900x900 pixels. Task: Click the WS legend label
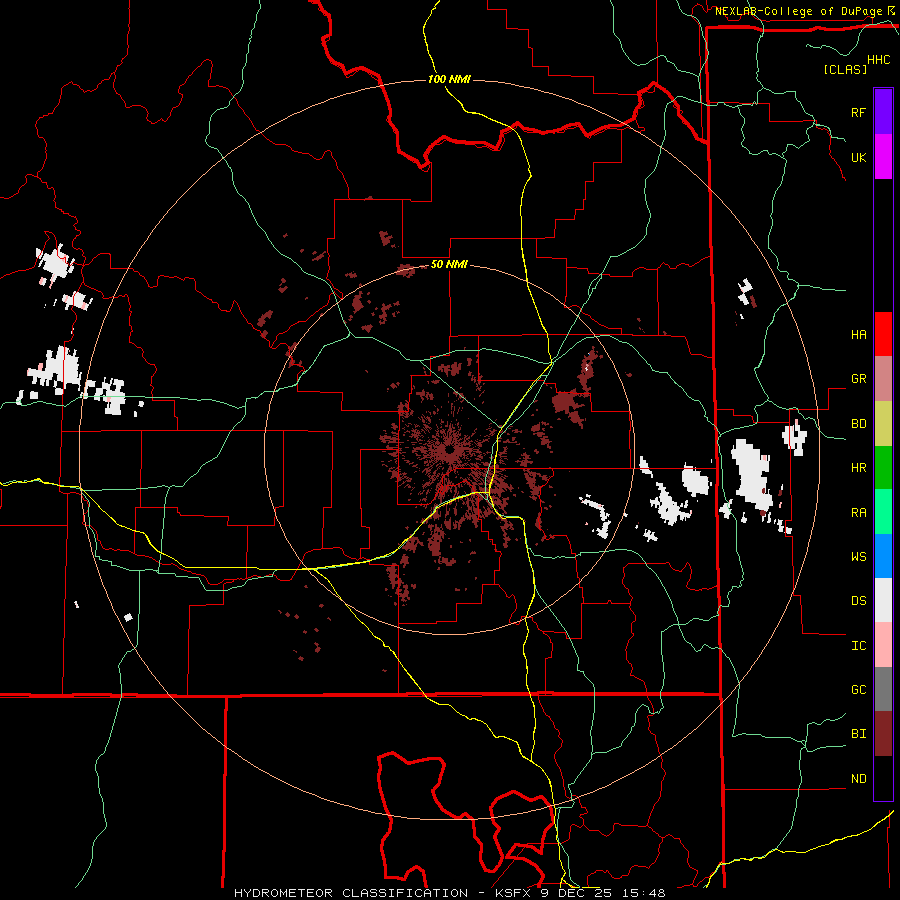click(858, 556)
